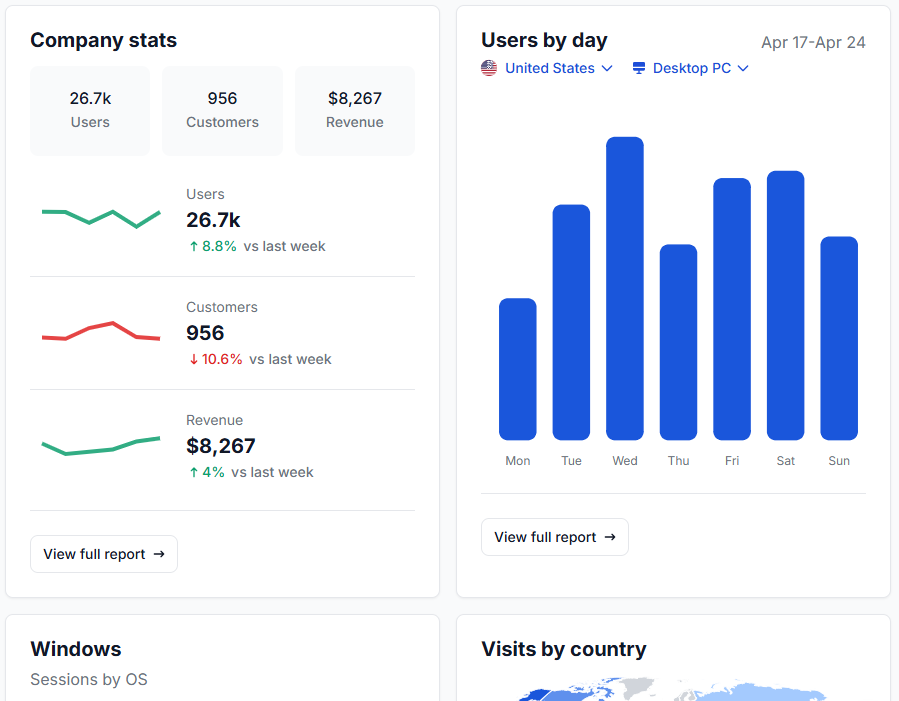Image resolution: width=899 pixels, height=701 pixels.
Task: Click the green up arrow beside 8.8%
Action: tap(194, 246)
